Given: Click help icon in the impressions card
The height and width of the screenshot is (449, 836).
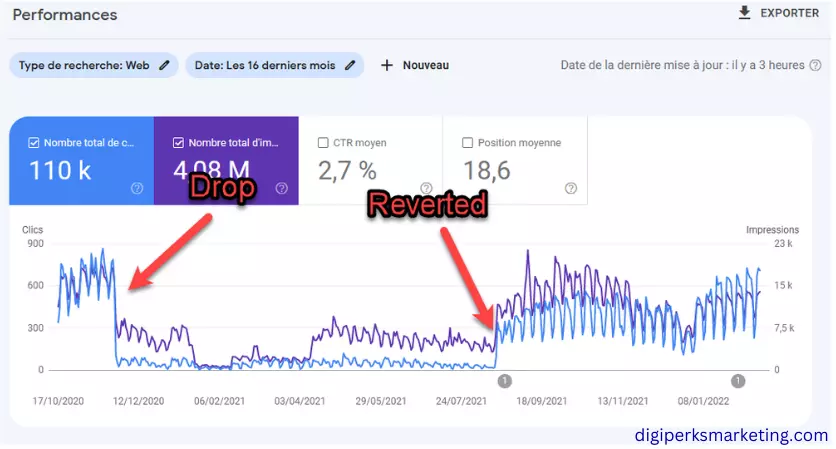Looking at the screenshot, I should [x=281, y=188].
